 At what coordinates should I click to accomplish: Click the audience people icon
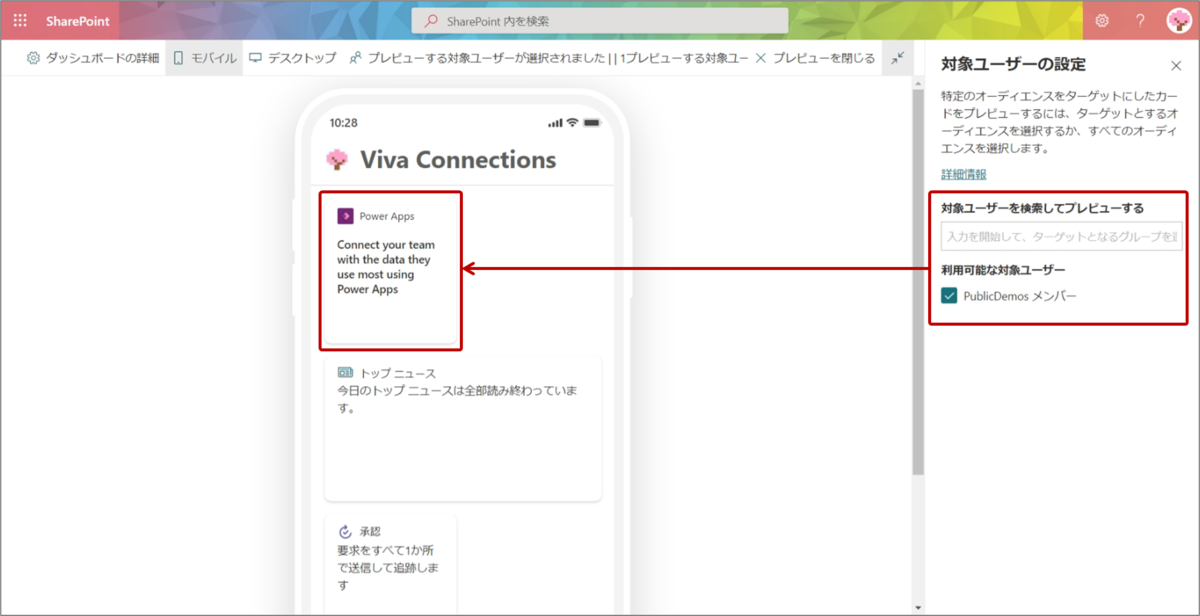coord(355,58)
